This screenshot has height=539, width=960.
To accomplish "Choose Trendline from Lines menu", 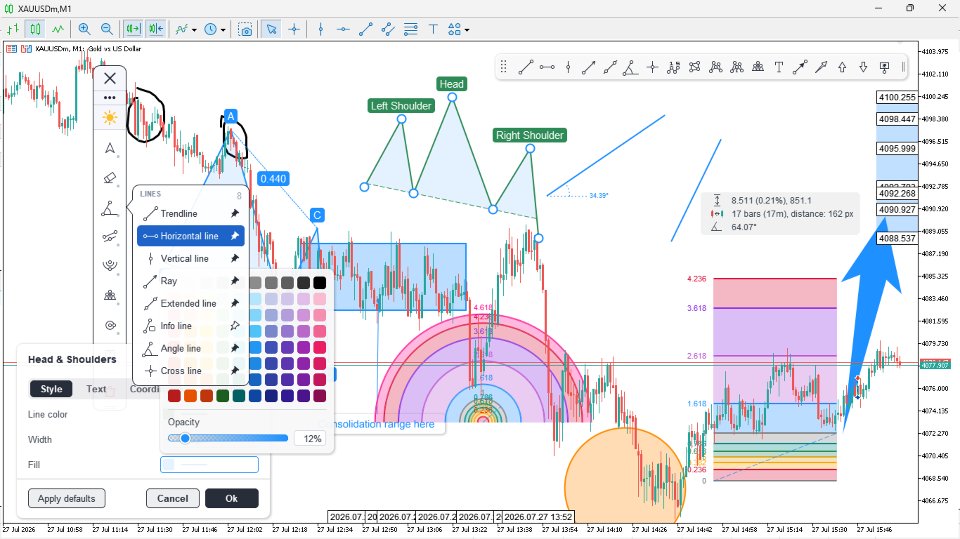I will (190, 214).
